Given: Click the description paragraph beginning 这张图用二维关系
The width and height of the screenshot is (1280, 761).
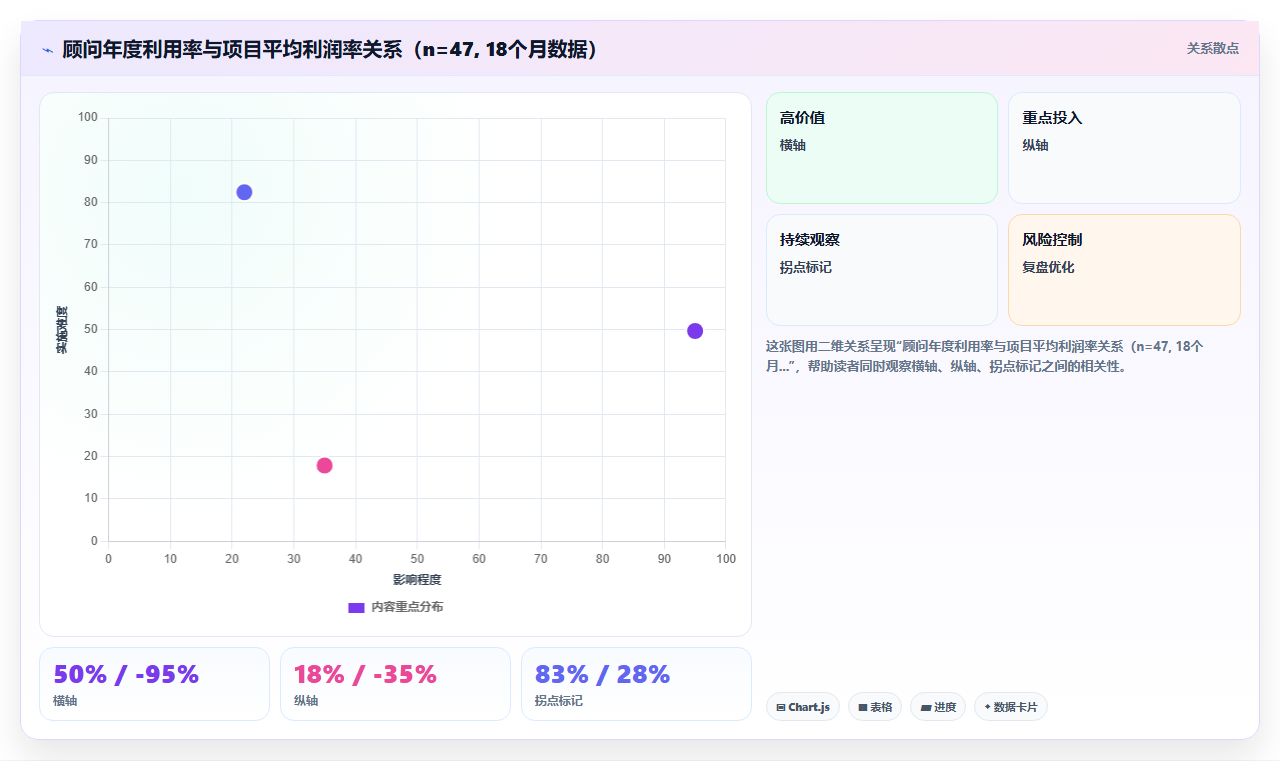Looking at the screenshot, I should pos(985,356).
